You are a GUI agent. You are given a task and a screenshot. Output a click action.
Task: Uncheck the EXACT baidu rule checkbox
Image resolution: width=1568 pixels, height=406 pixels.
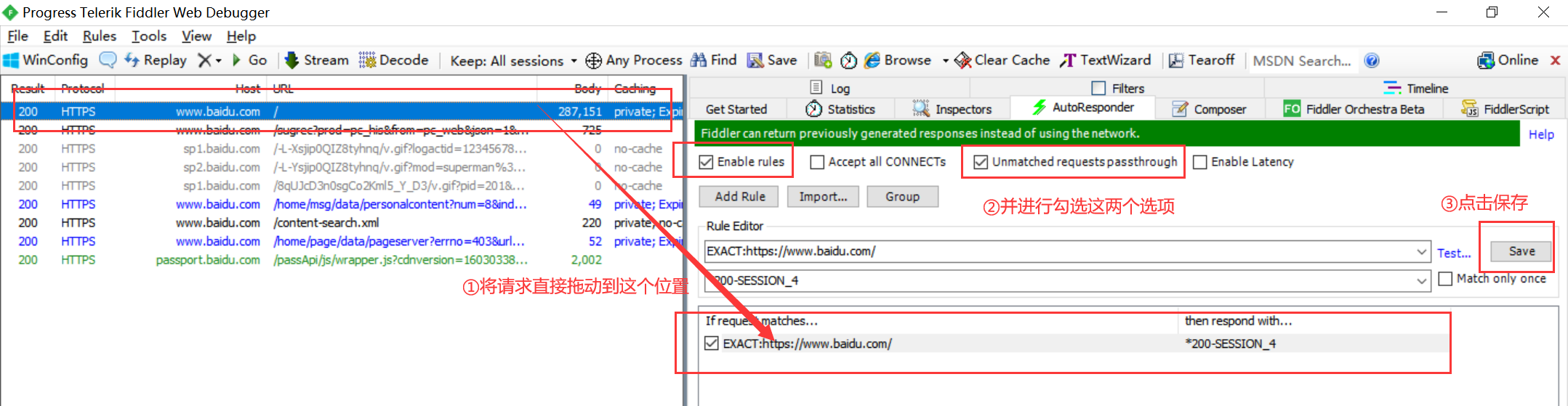(x=712, y=343)
